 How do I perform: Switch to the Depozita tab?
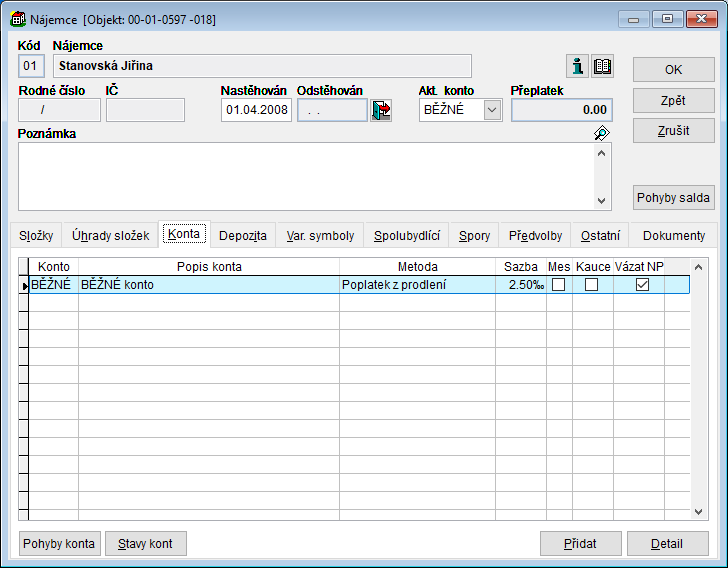[243, 236]
